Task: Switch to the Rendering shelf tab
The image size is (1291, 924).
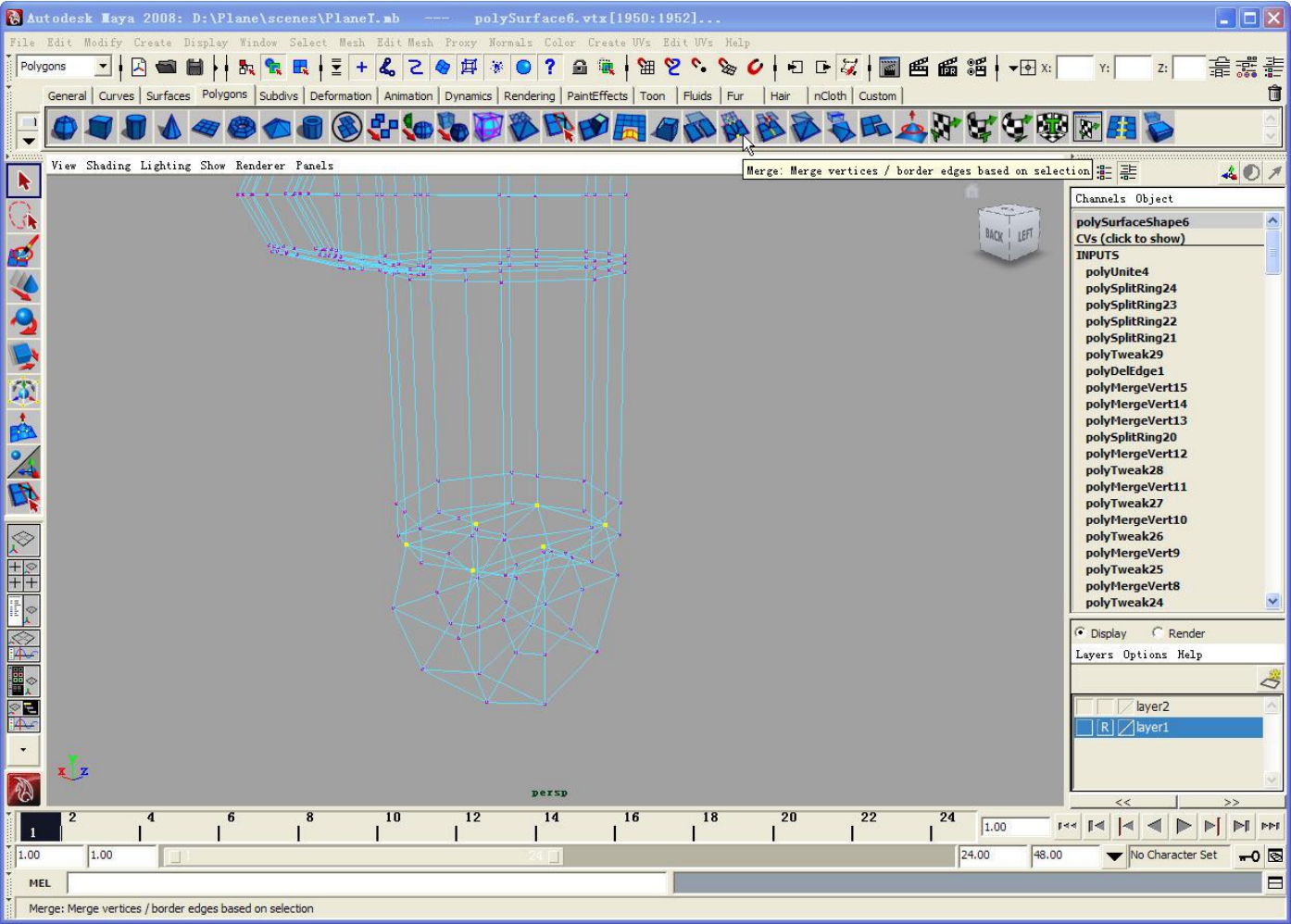Action: click(529, 95)
